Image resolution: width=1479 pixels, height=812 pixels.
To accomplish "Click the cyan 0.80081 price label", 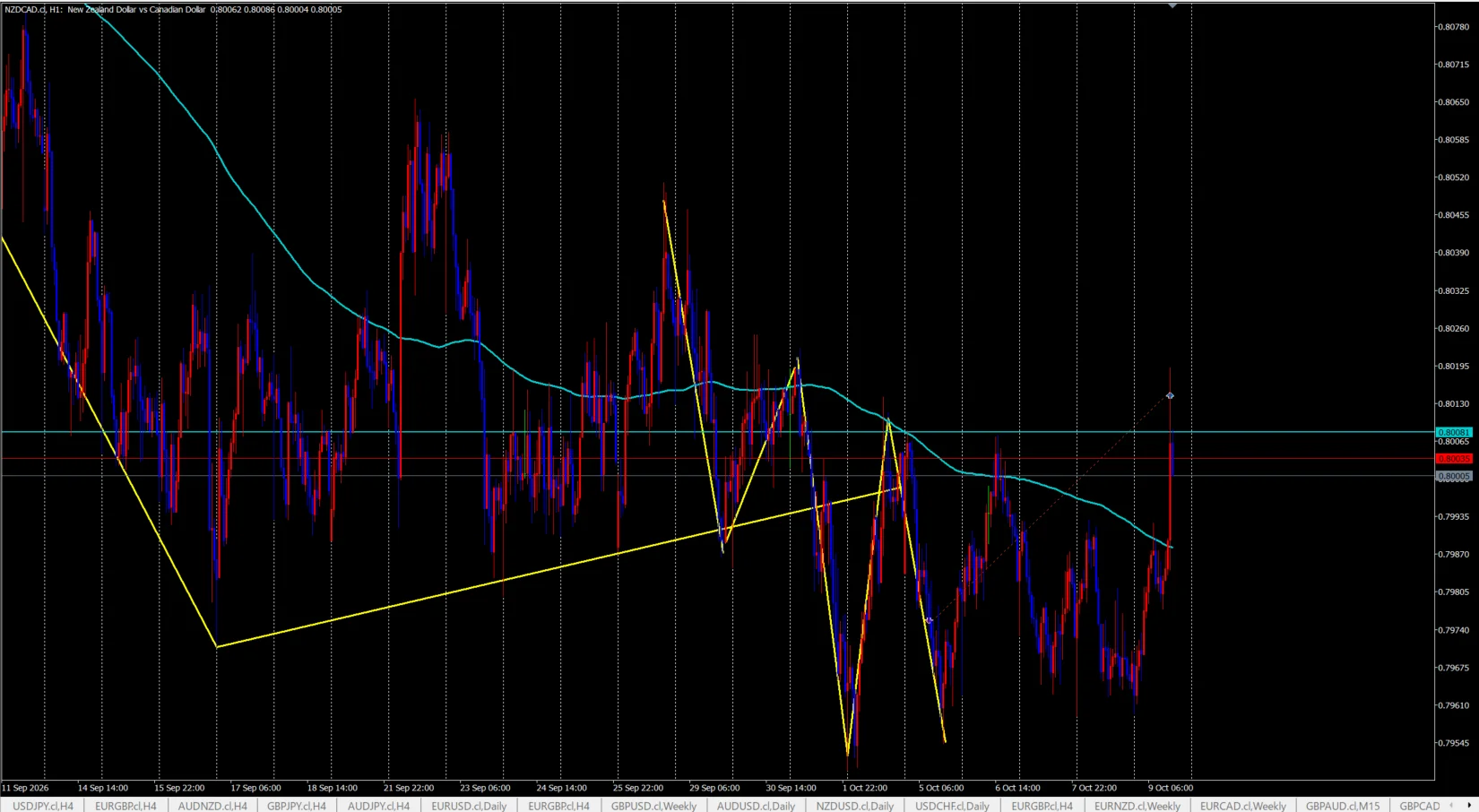I will [1453, 432].
